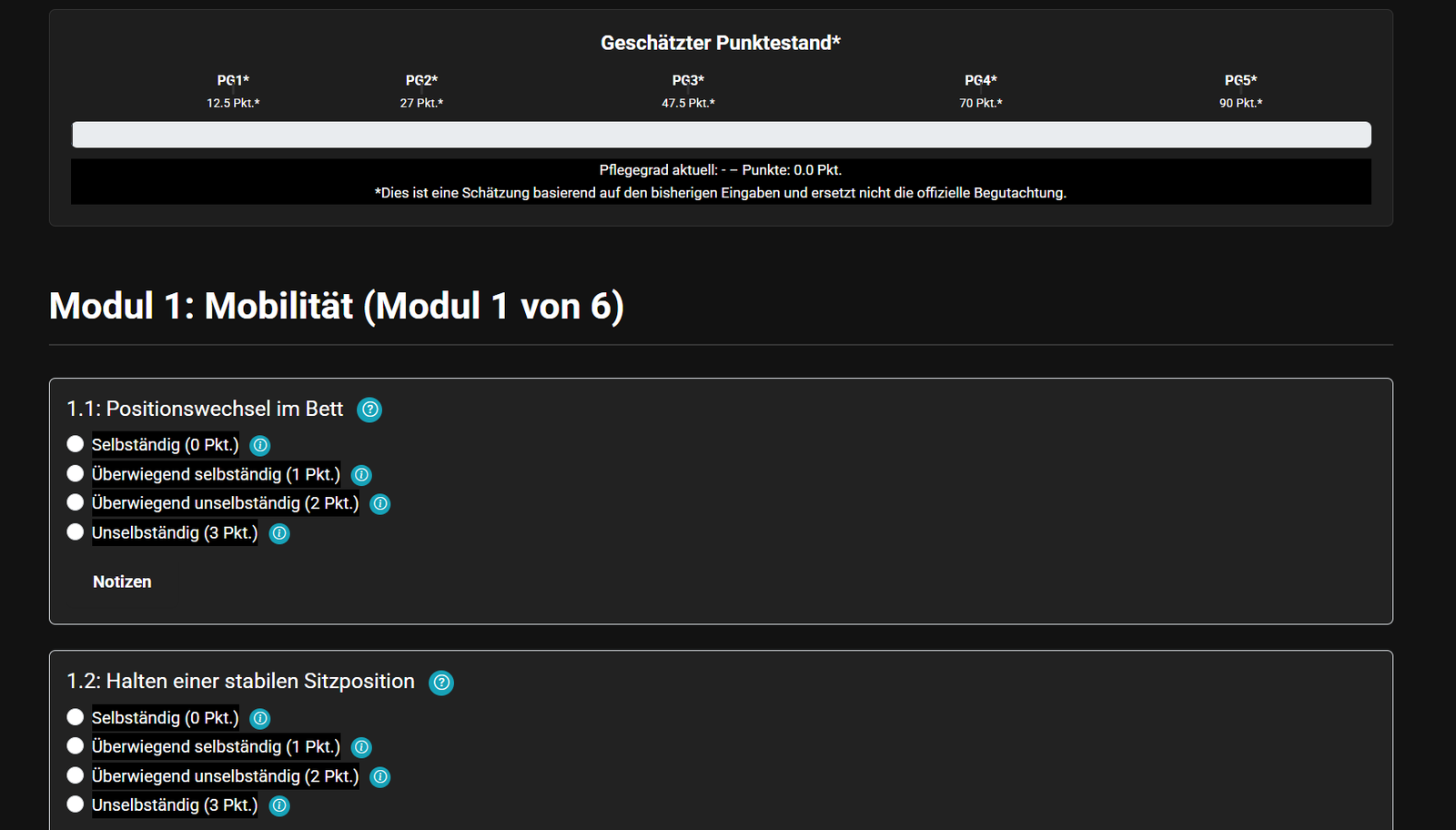Show info for Überwiegend selbständig in 1.2

point(361,747)
